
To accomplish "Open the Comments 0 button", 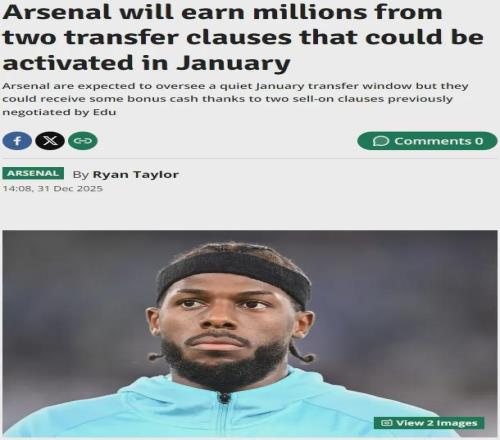I will pyautogui.click(x=427, y=141).
